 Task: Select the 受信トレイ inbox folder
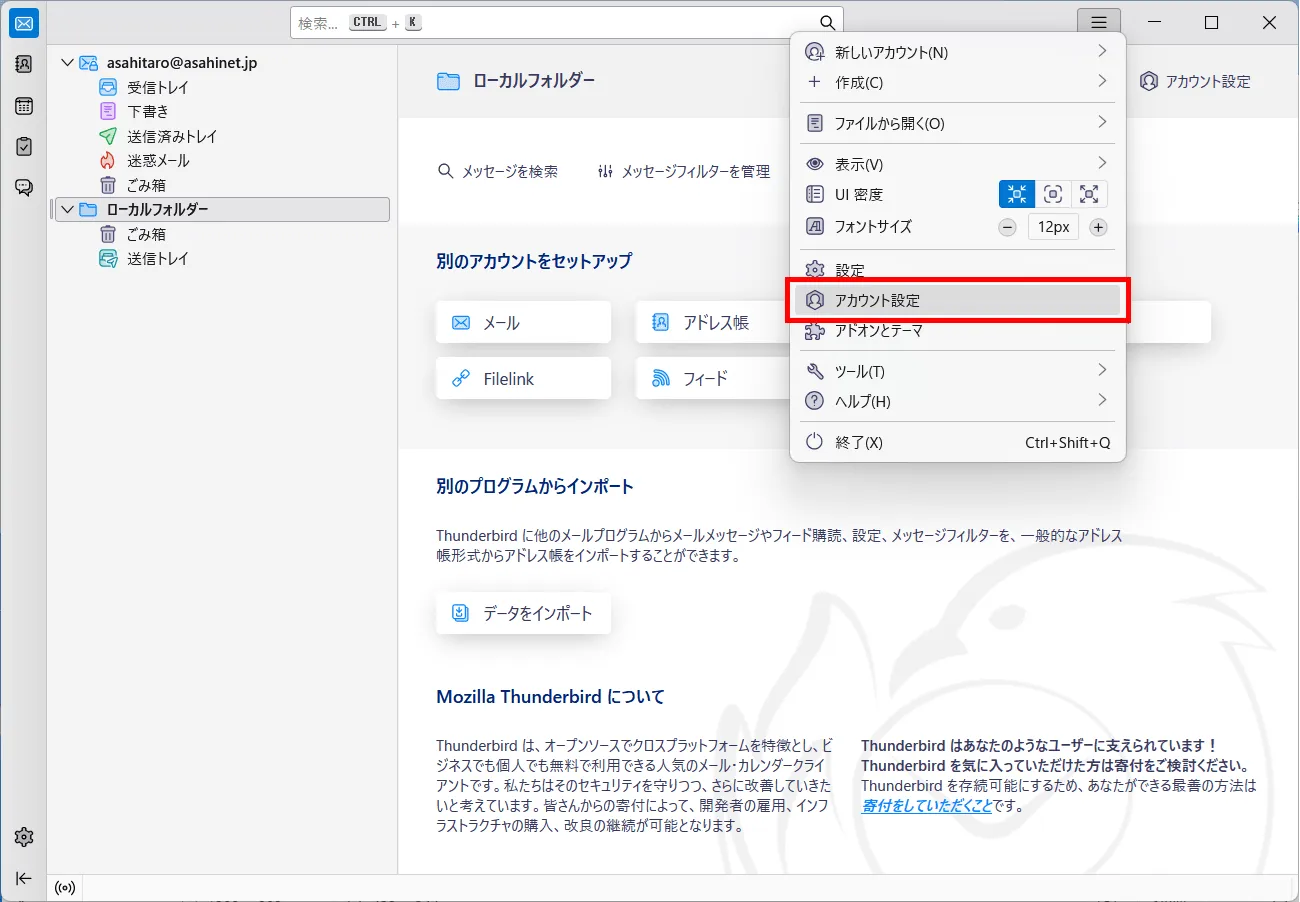pyautogui.click(x=157, y=87)
